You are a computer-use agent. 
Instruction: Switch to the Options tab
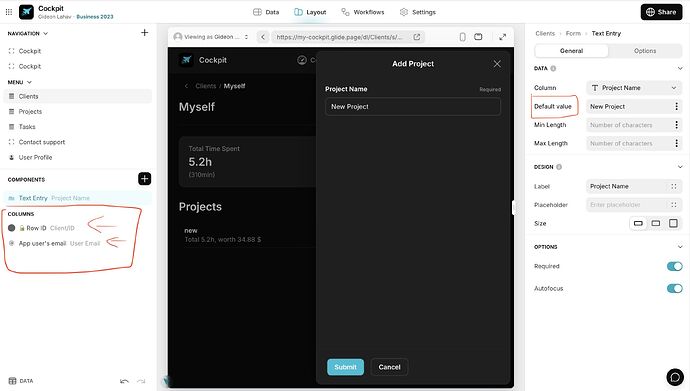pyautogui.click(x=645, y=51)
